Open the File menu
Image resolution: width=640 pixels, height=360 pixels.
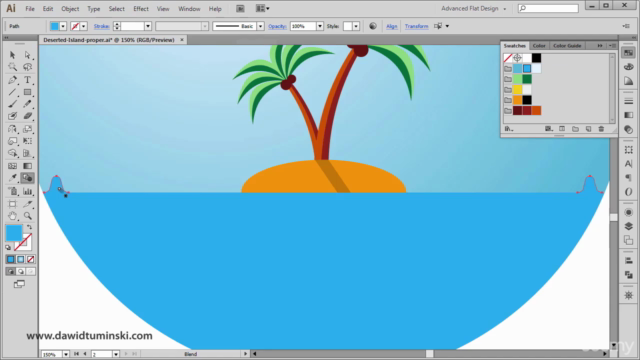[30, 9]
